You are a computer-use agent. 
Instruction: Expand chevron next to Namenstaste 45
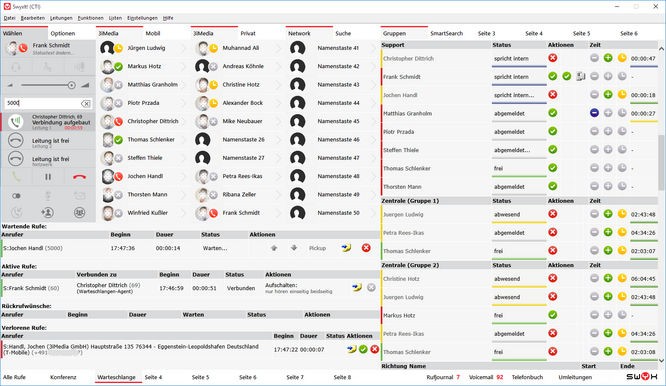click(373, 121)
